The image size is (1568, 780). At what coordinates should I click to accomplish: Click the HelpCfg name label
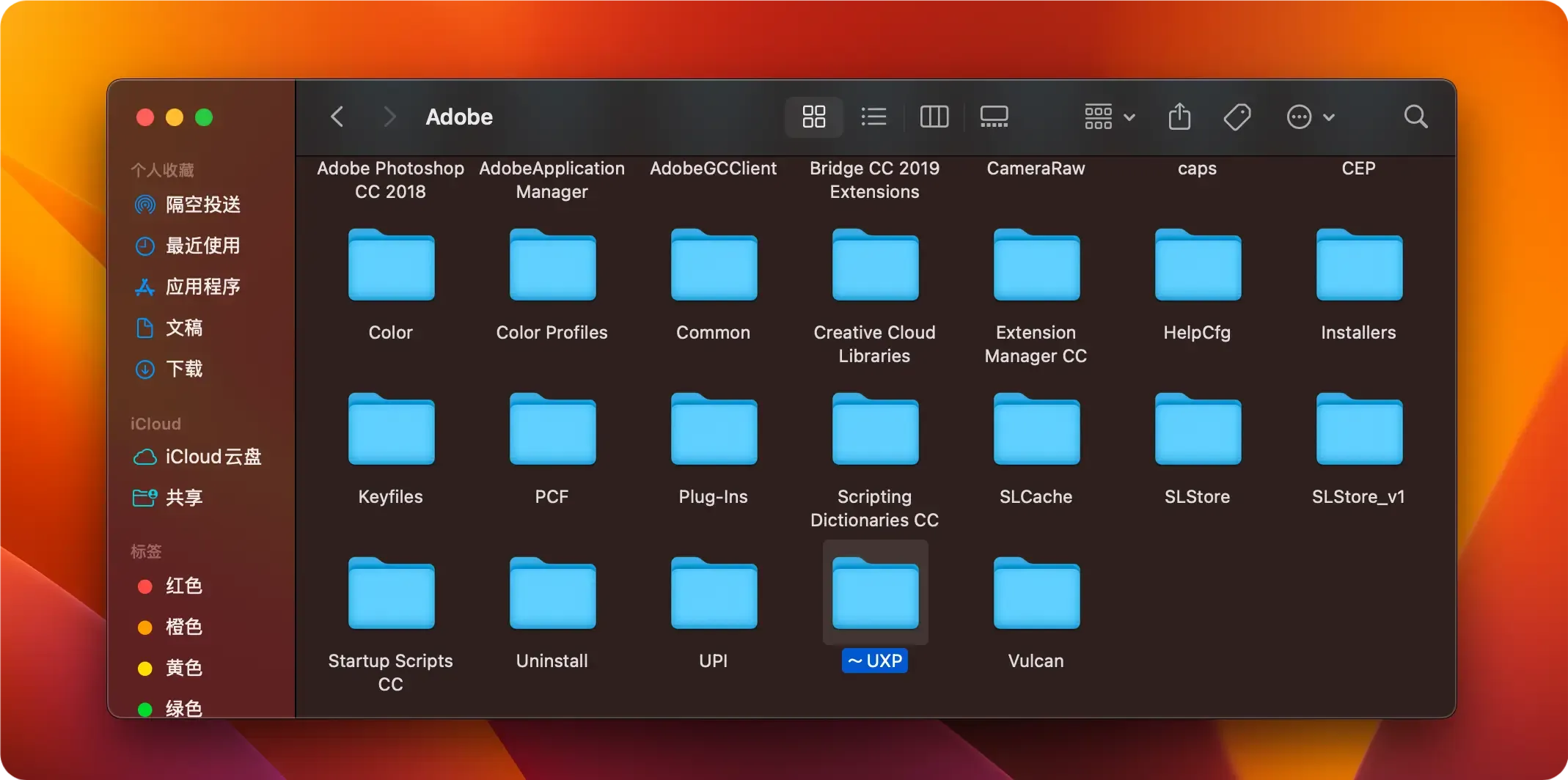1198,332
